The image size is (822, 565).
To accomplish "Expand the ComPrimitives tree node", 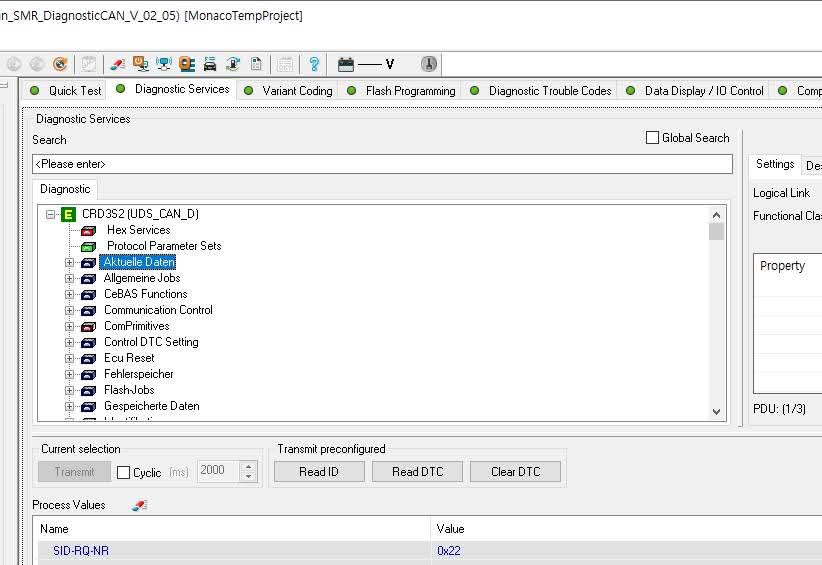I will (69, 327).
